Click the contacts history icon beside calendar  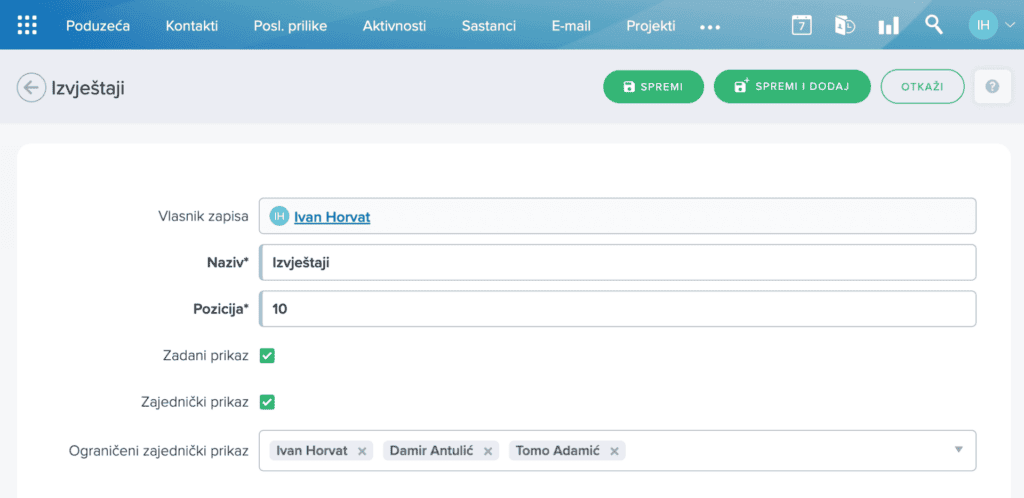click(x=845, y=25)
